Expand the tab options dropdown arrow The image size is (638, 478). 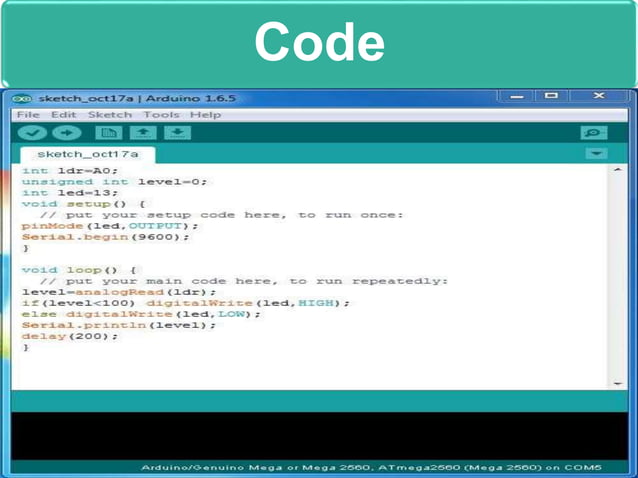[x=596, y=155]
